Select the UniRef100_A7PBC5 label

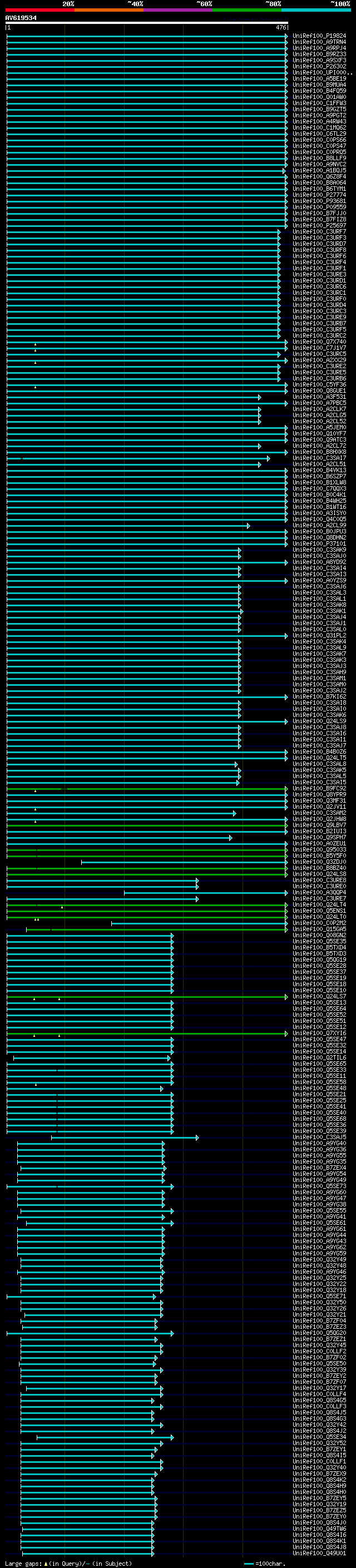[x=319, y=403]
